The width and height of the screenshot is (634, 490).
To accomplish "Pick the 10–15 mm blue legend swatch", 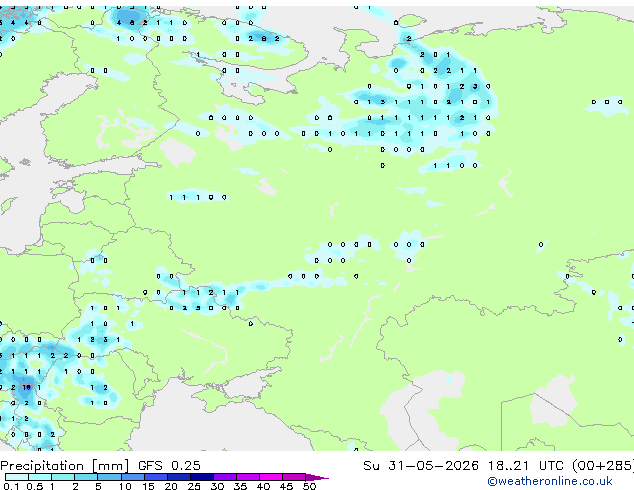I will 132,477.
